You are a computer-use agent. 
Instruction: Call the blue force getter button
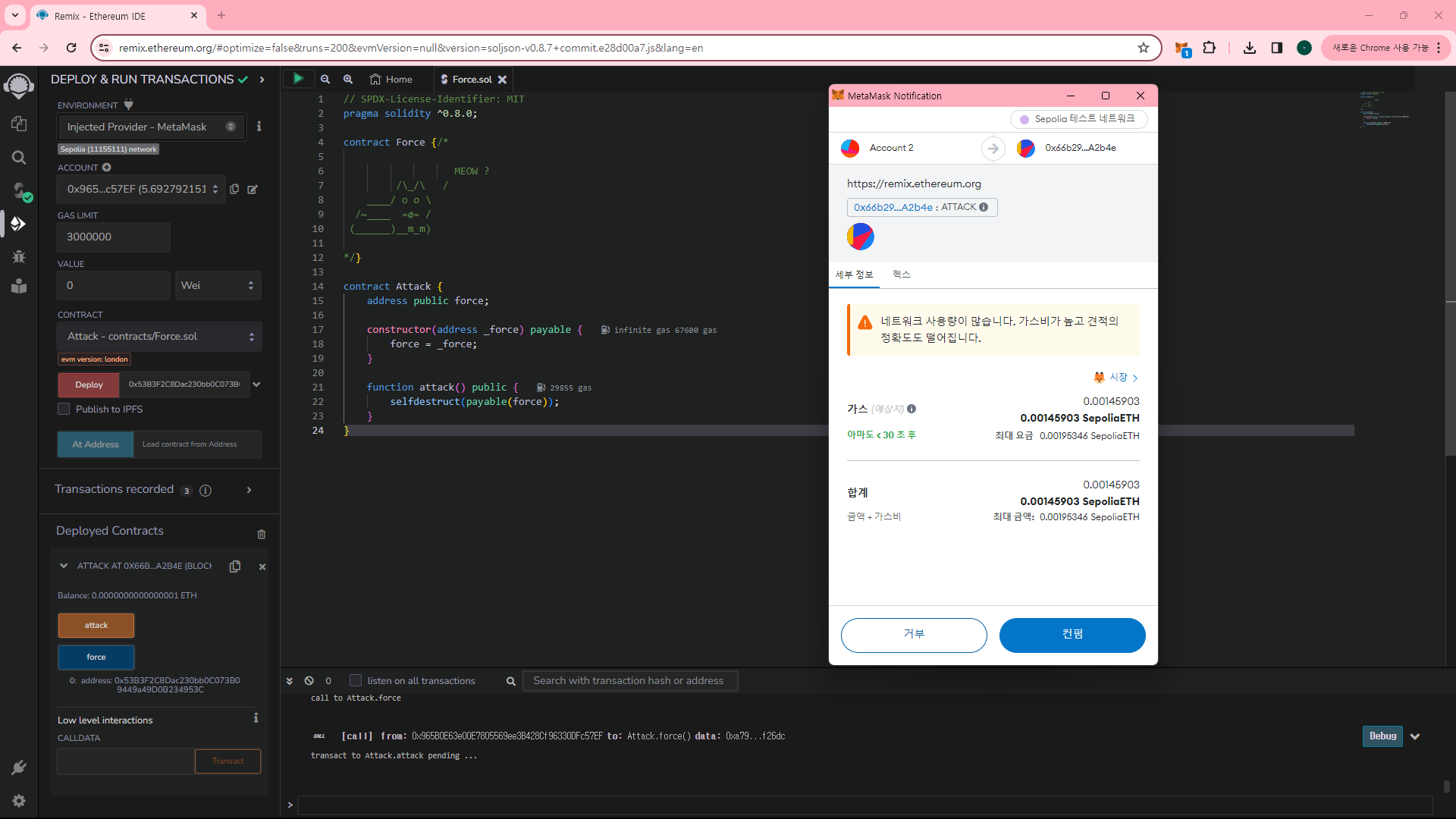[96, 657]
